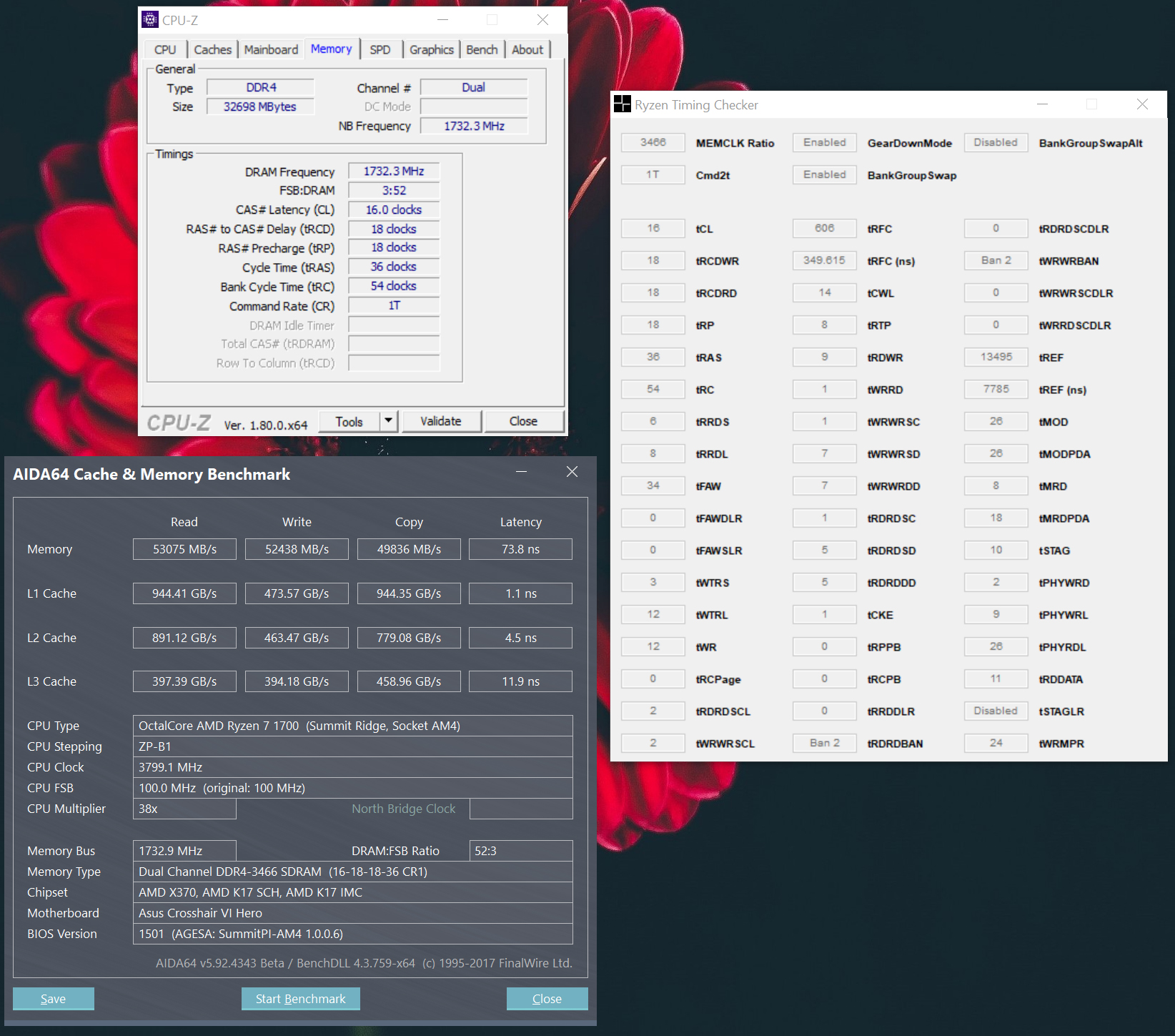Click the 32698 MBytes Size field

click(261, 107)
